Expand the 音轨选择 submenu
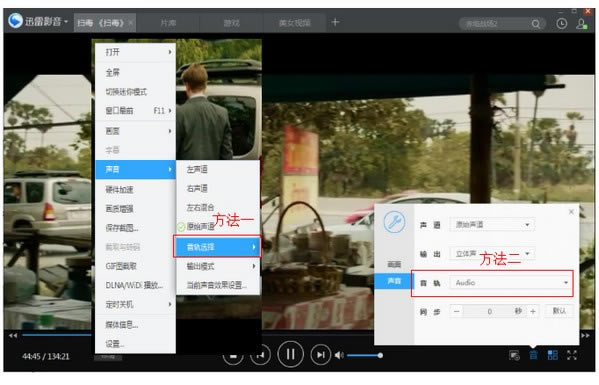 (218, 247)
